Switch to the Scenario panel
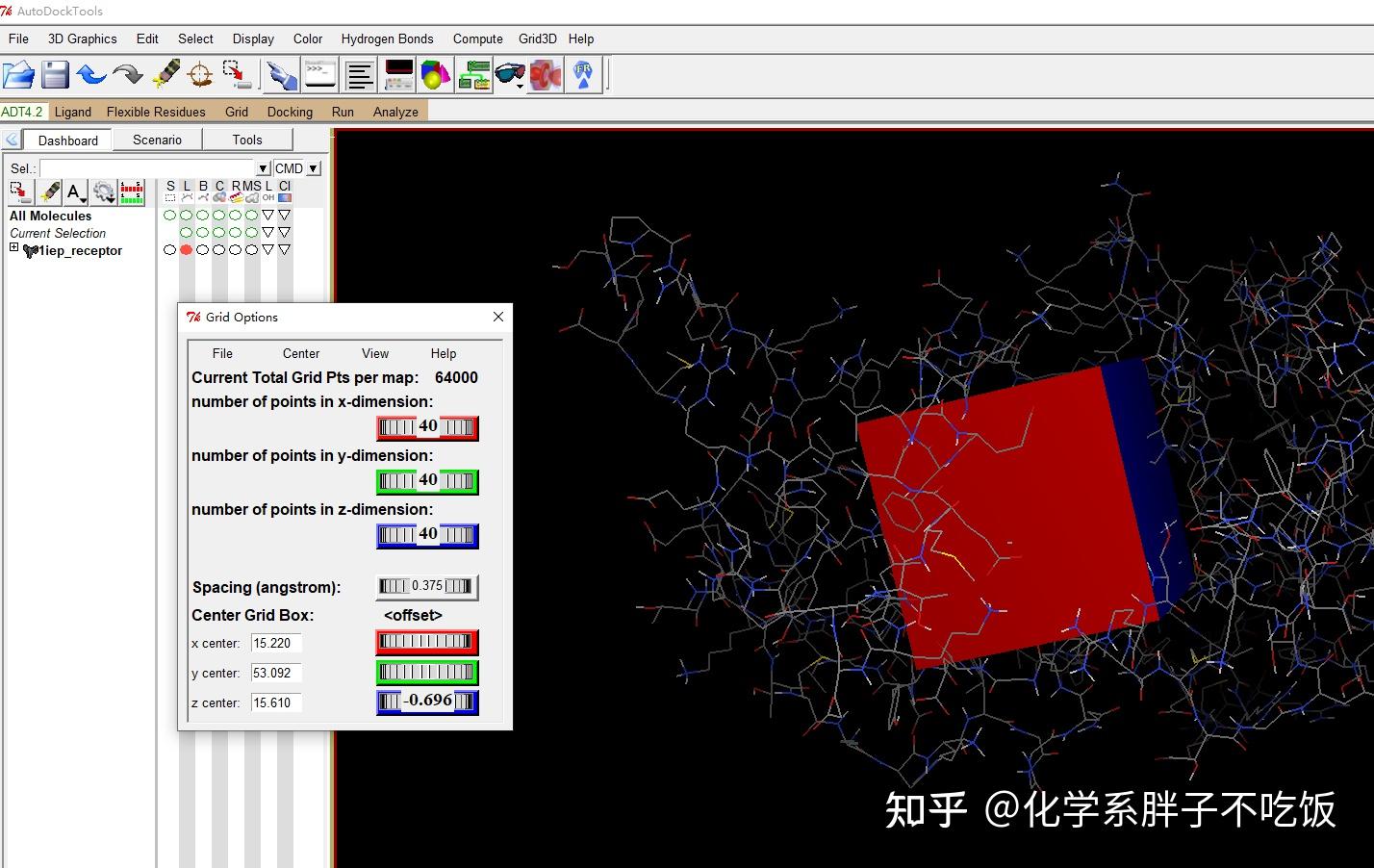 click(x=157, y=140)
